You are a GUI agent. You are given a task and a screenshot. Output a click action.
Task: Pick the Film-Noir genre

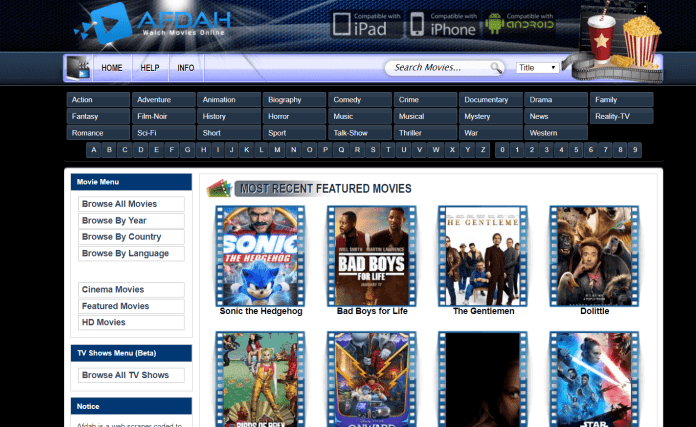[163, 116]
